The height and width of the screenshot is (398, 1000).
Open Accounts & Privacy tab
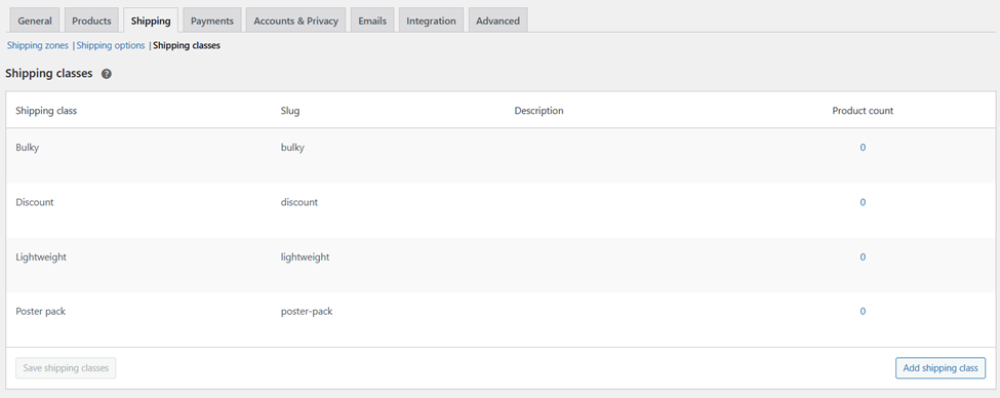point(296,20)
